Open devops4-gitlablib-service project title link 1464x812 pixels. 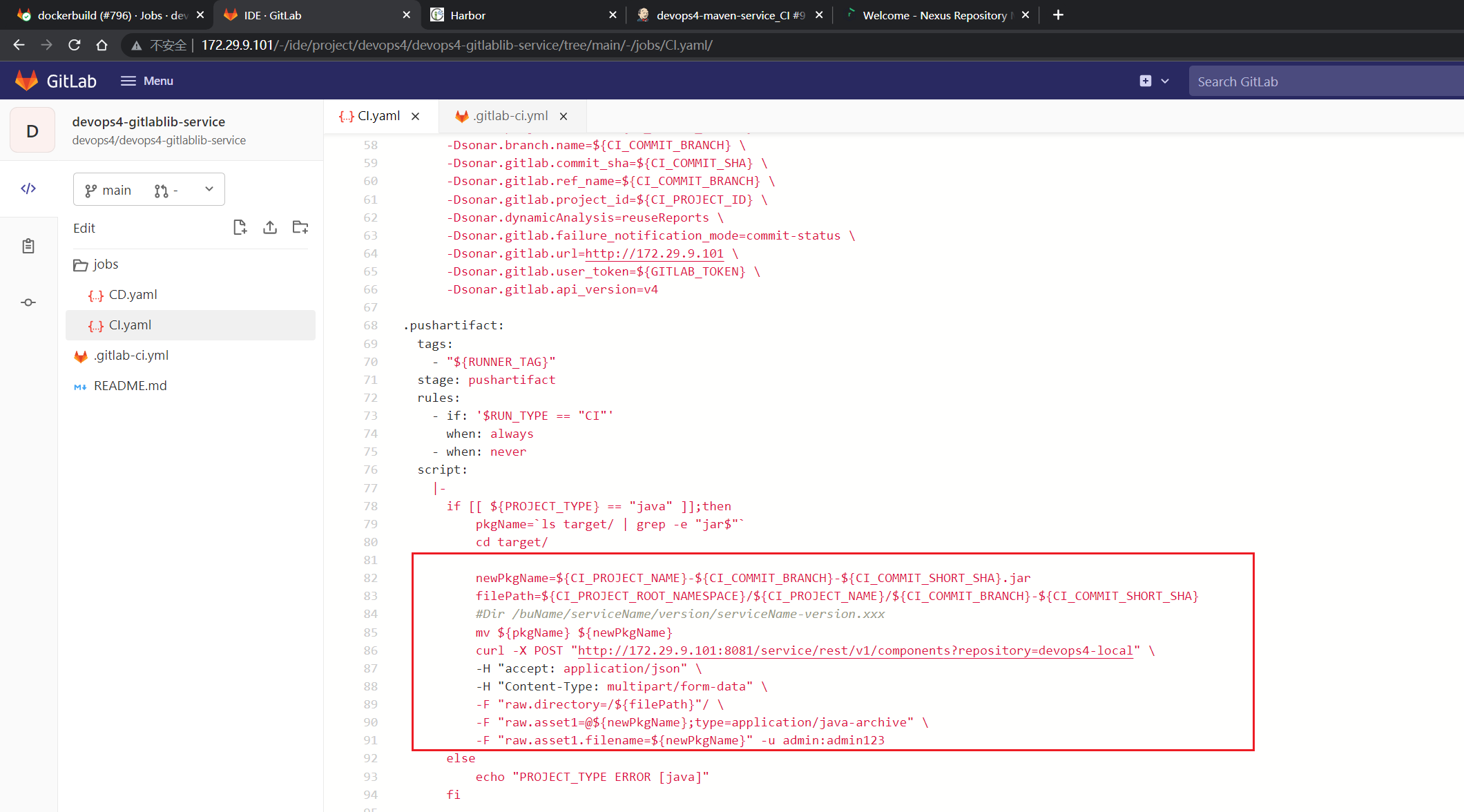coord(148,122)
